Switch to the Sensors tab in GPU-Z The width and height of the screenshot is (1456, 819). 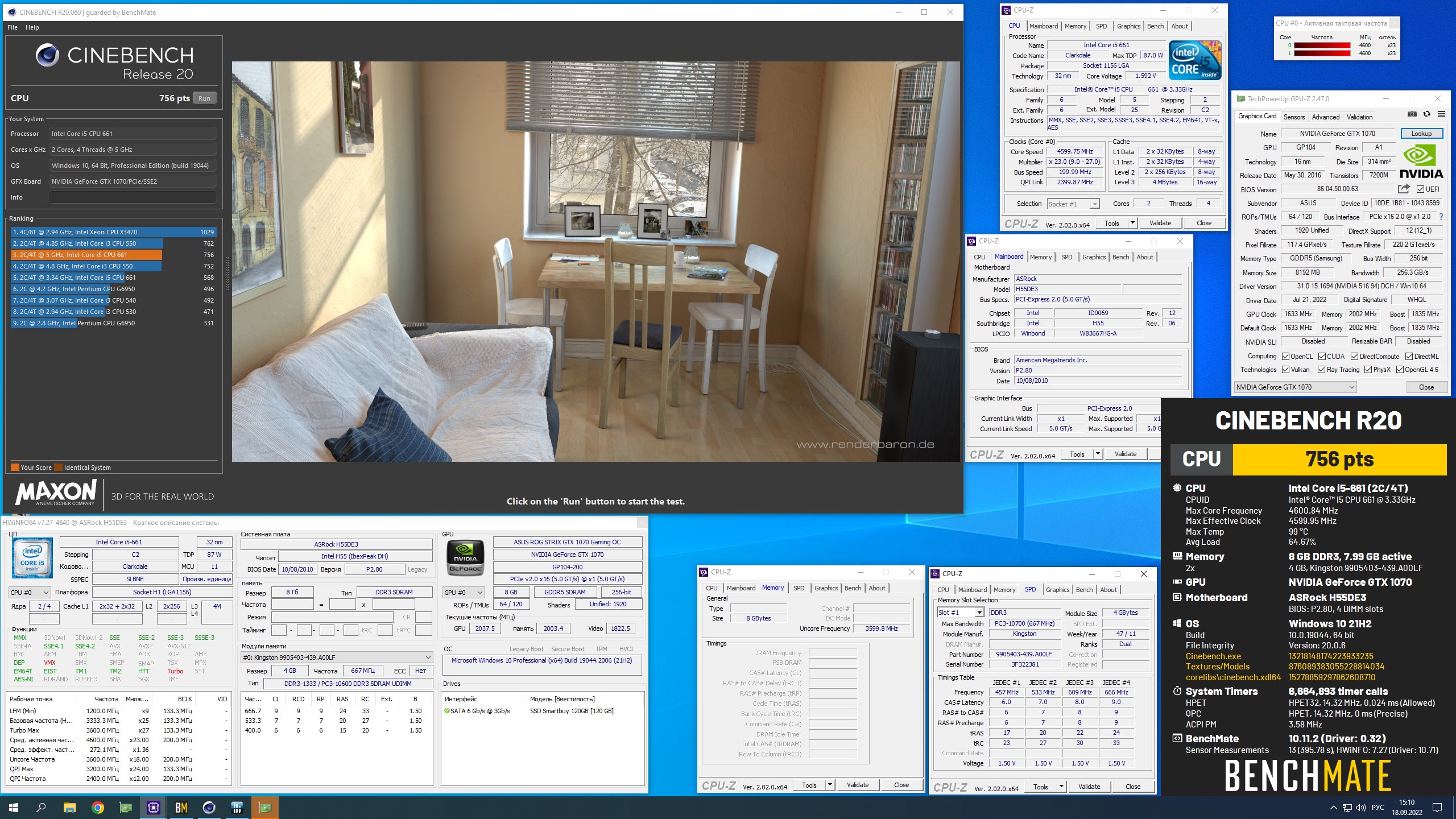[x=1294, y=117]
